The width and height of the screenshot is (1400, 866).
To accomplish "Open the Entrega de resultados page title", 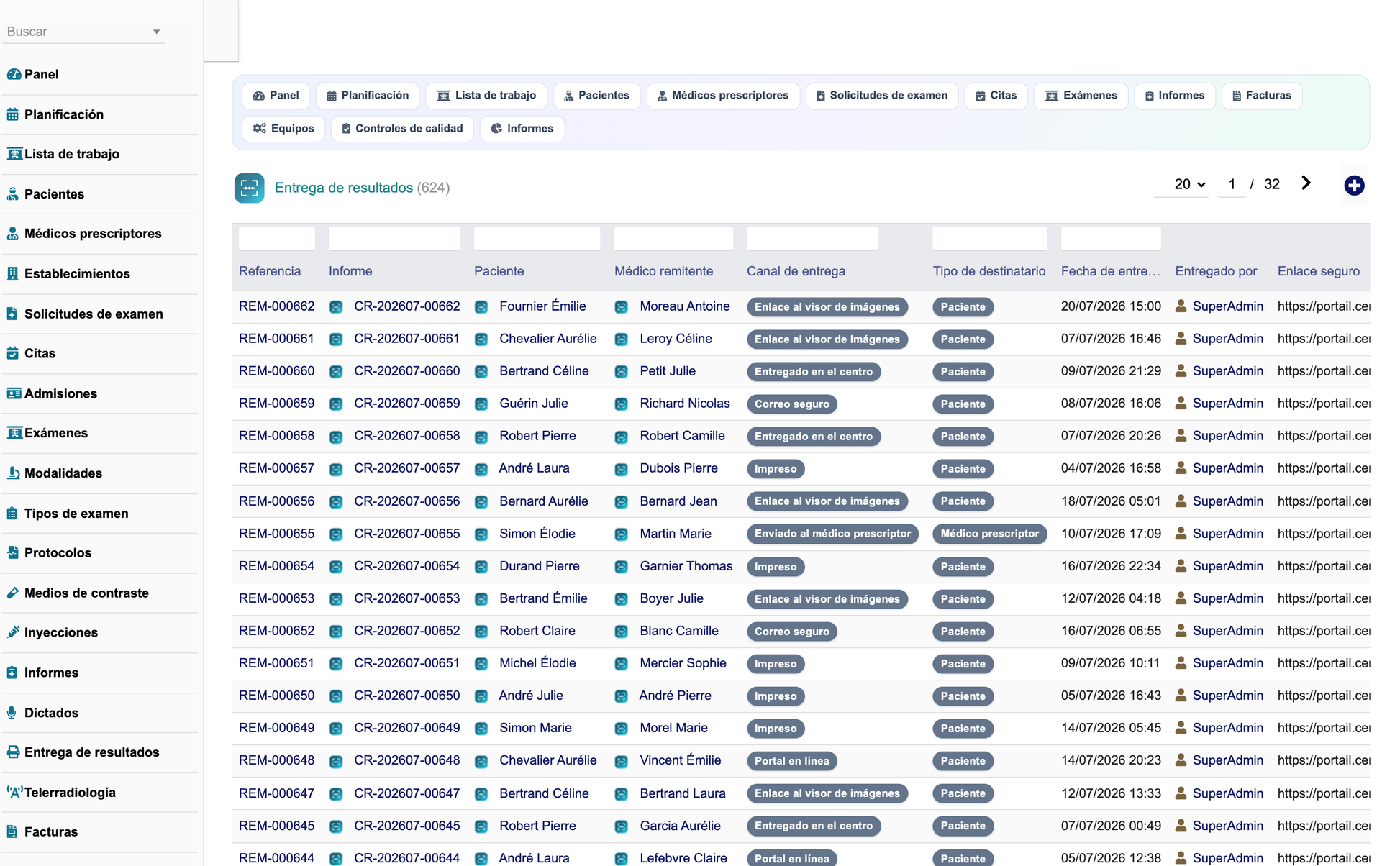I will (344, 188).
